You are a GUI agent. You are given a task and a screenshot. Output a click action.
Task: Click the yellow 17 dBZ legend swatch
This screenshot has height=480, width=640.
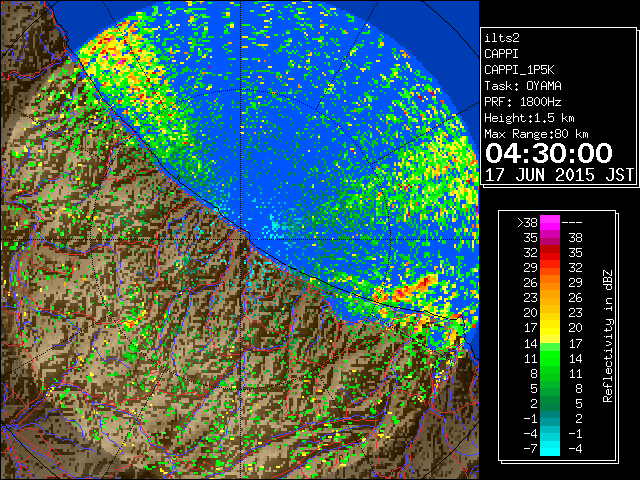point(550,328)
